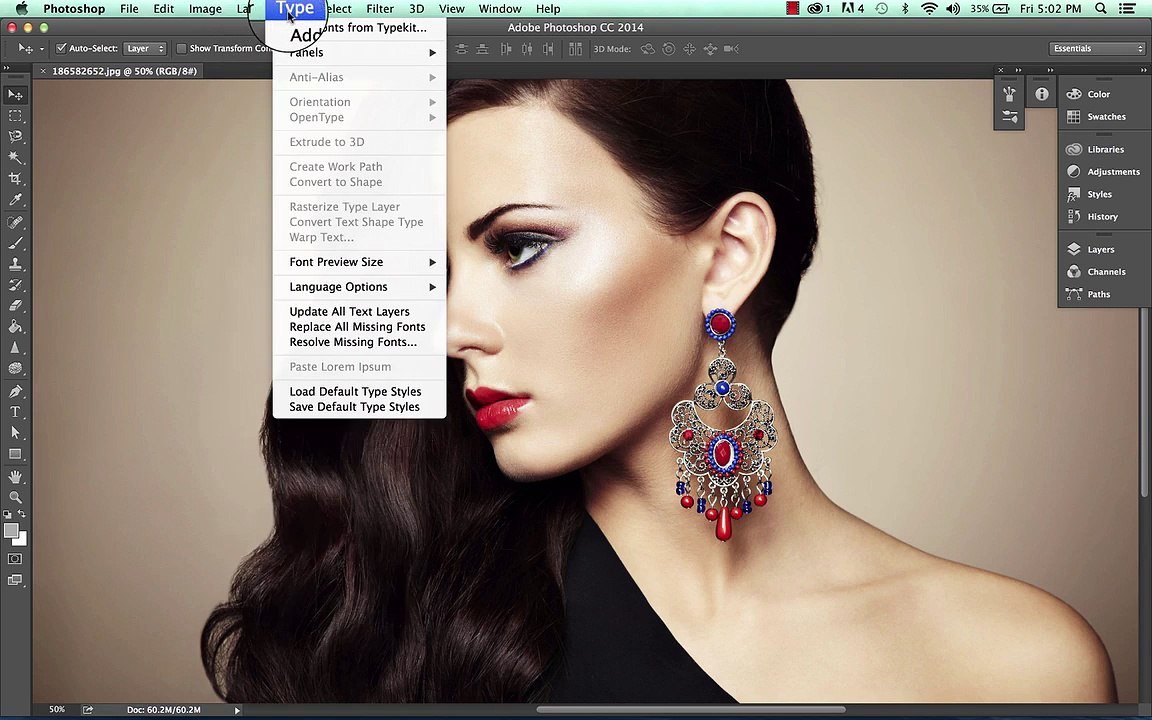Open the Filter menu
The height and width of the screenshot is (720, 1152).
point(380,9)
